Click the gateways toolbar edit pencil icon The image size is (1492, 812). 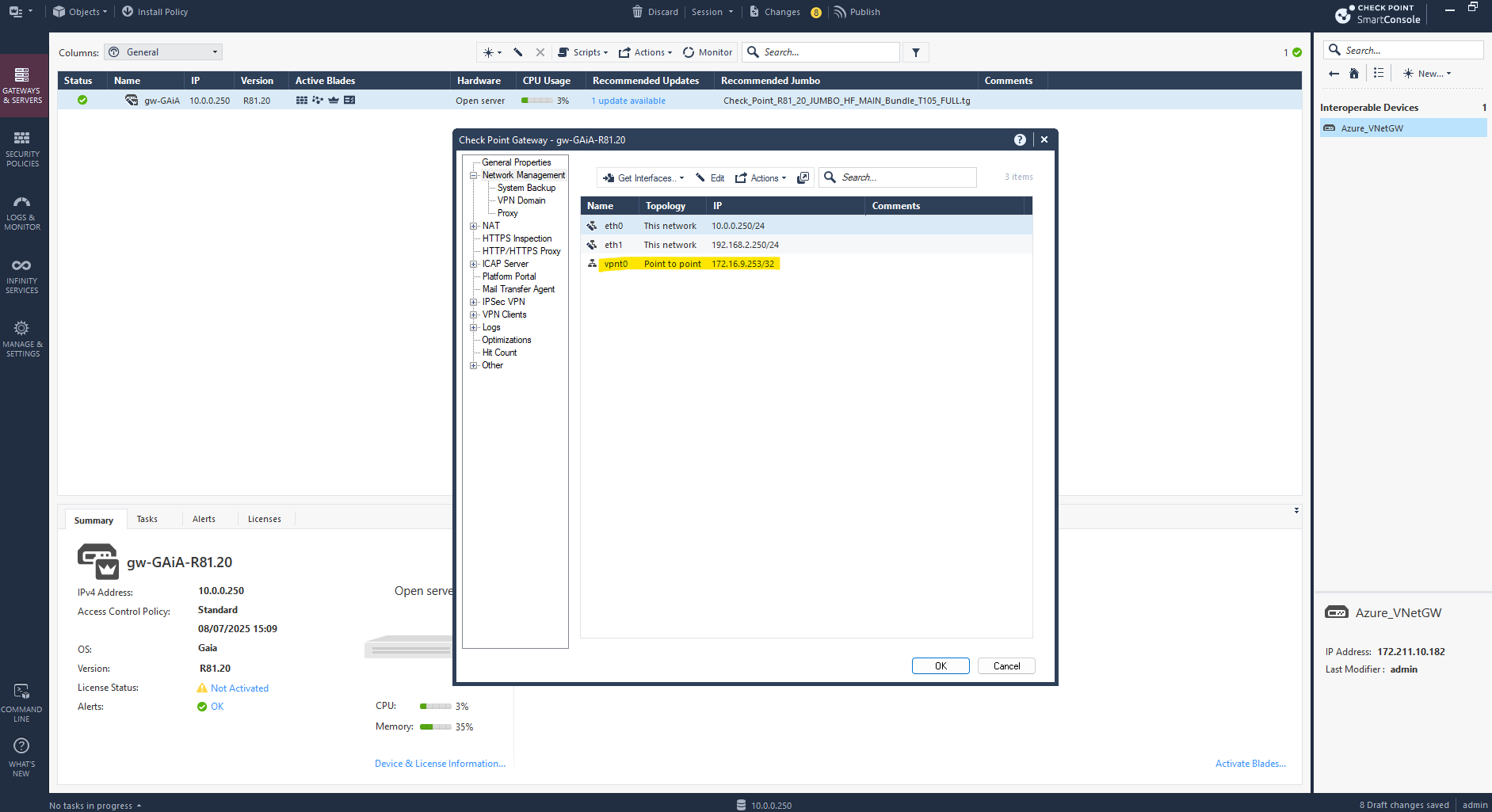click(x=518, y=52)
